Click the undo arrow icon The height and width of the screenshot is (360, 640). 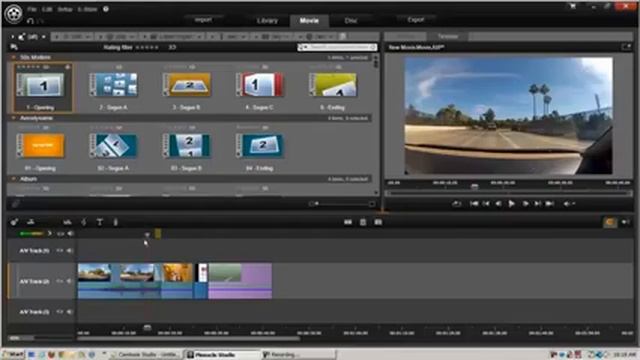(x=30, y=20)
